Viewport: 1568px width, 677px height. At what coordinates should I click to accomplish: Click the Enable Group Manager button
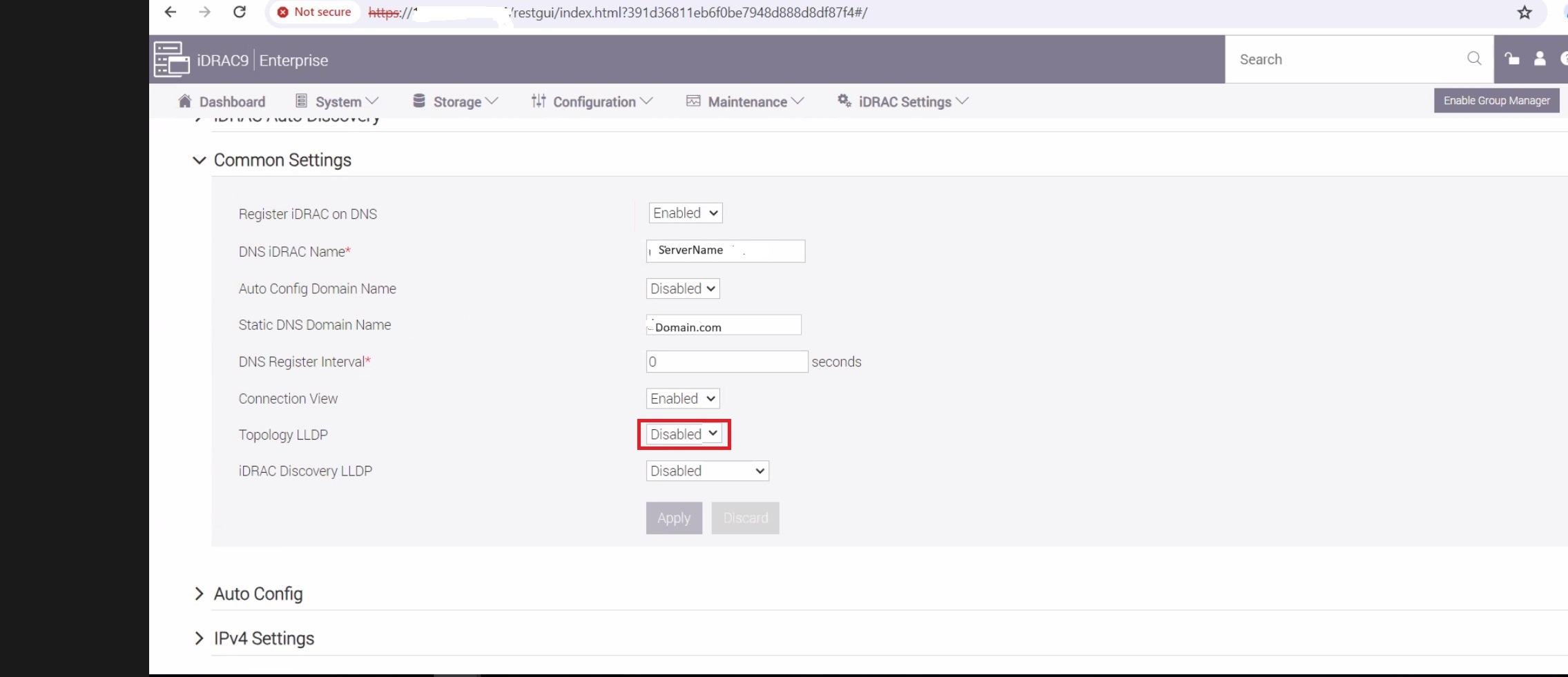[1496, 100]
